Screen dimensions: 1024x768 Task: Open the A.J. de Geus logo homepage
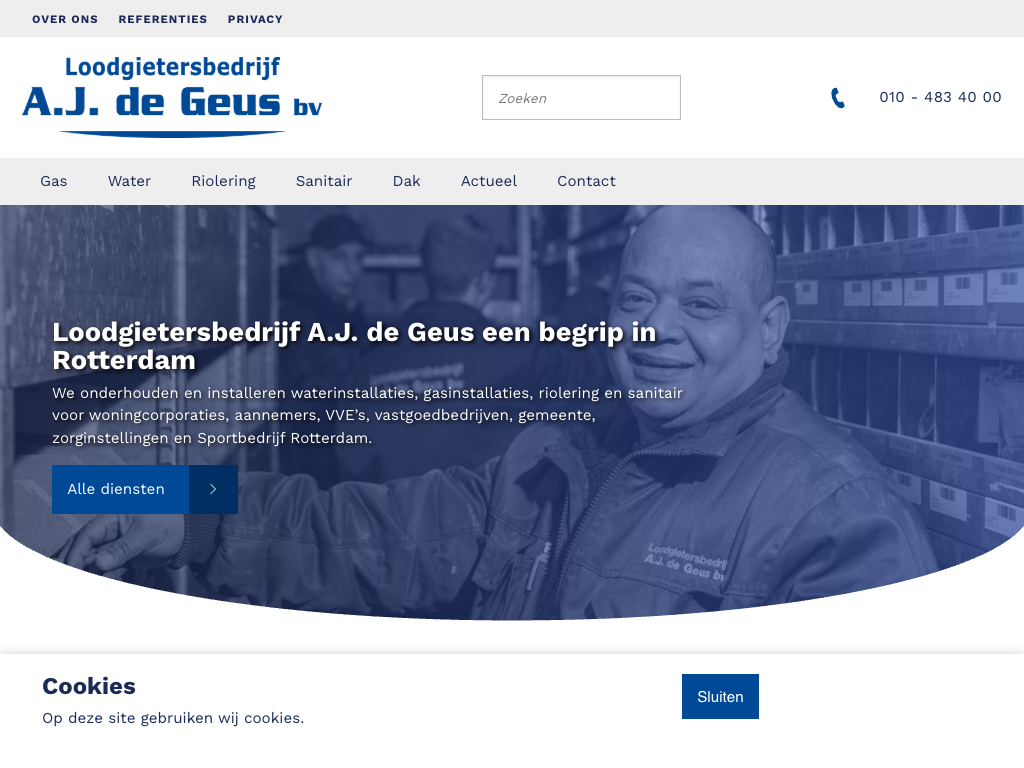(x=172, y=97)
